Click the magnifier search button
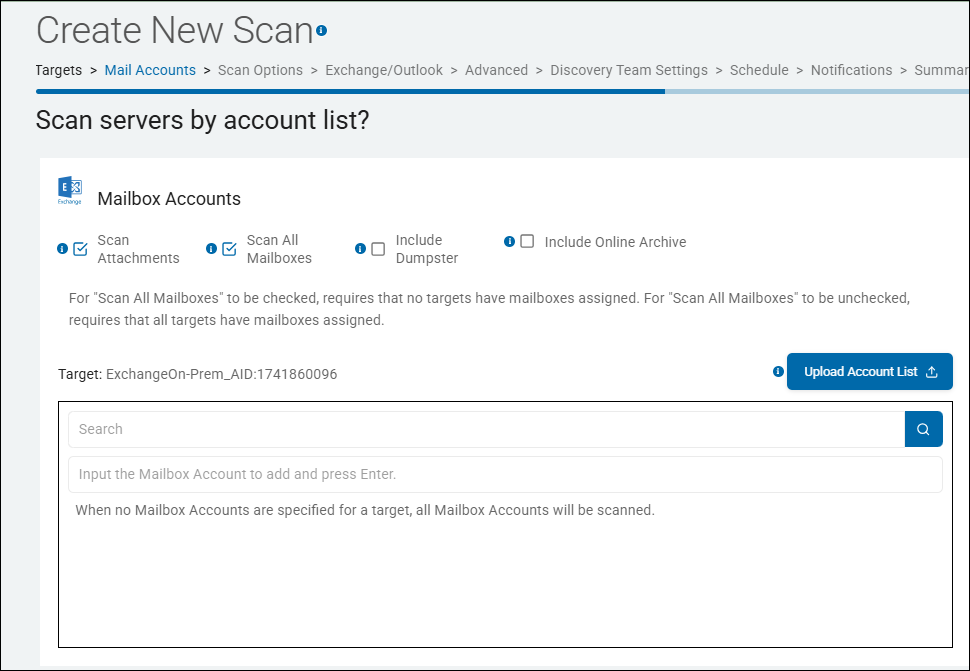970x671 pixels. (x=924, y=429)
